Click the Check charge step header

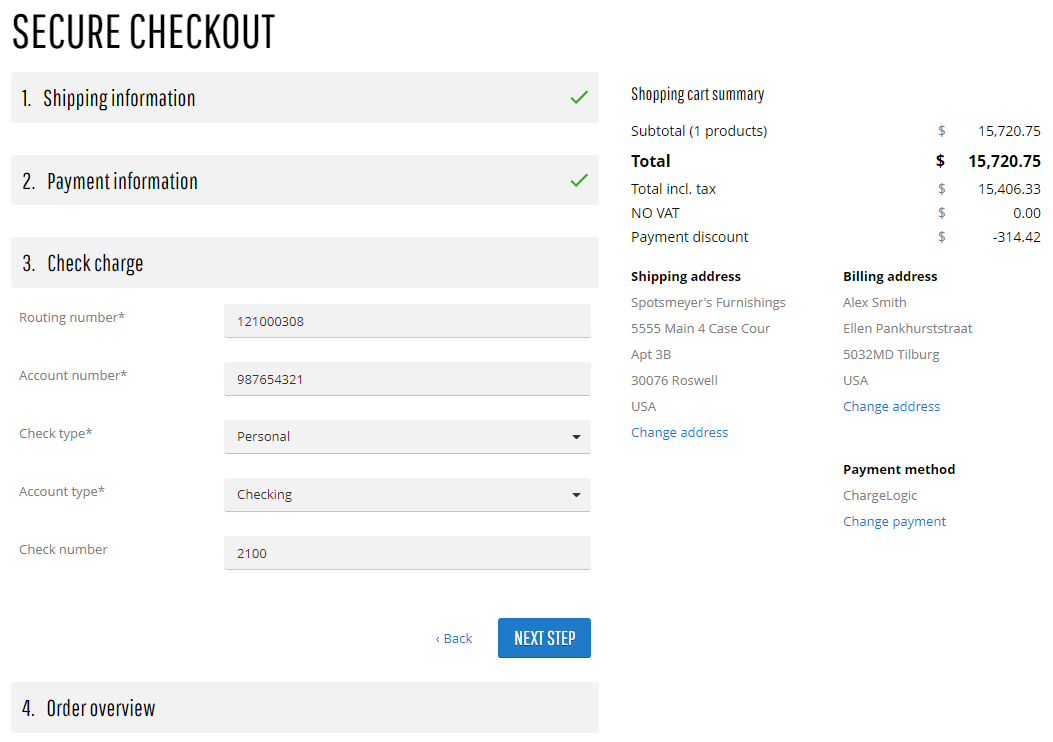305,263
